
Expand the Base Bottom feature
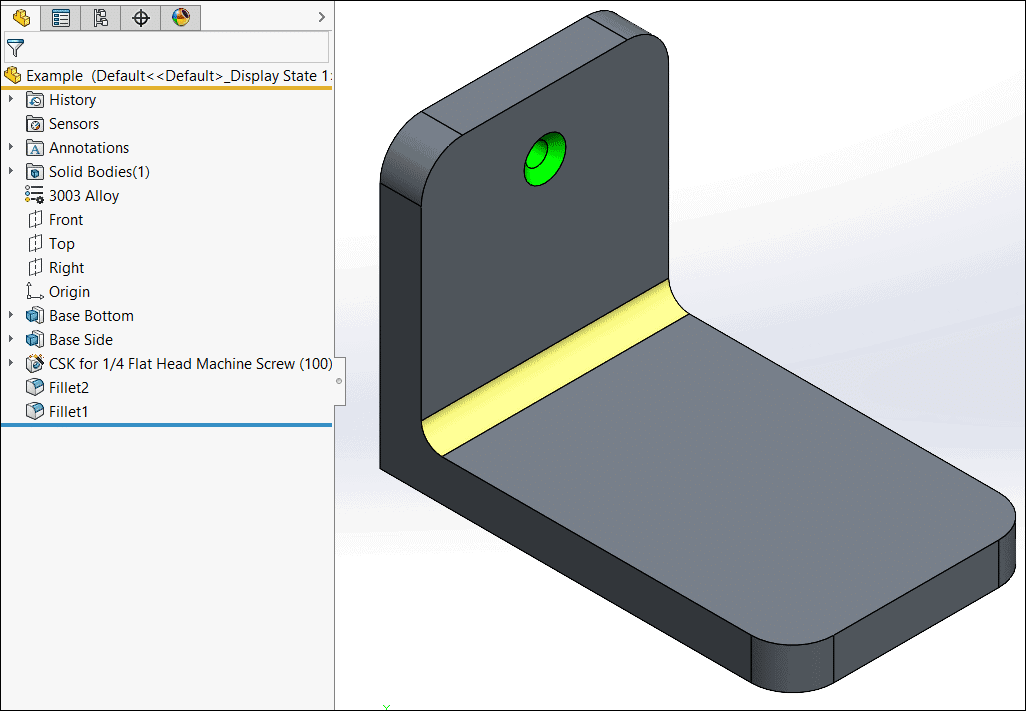point(10,315)
